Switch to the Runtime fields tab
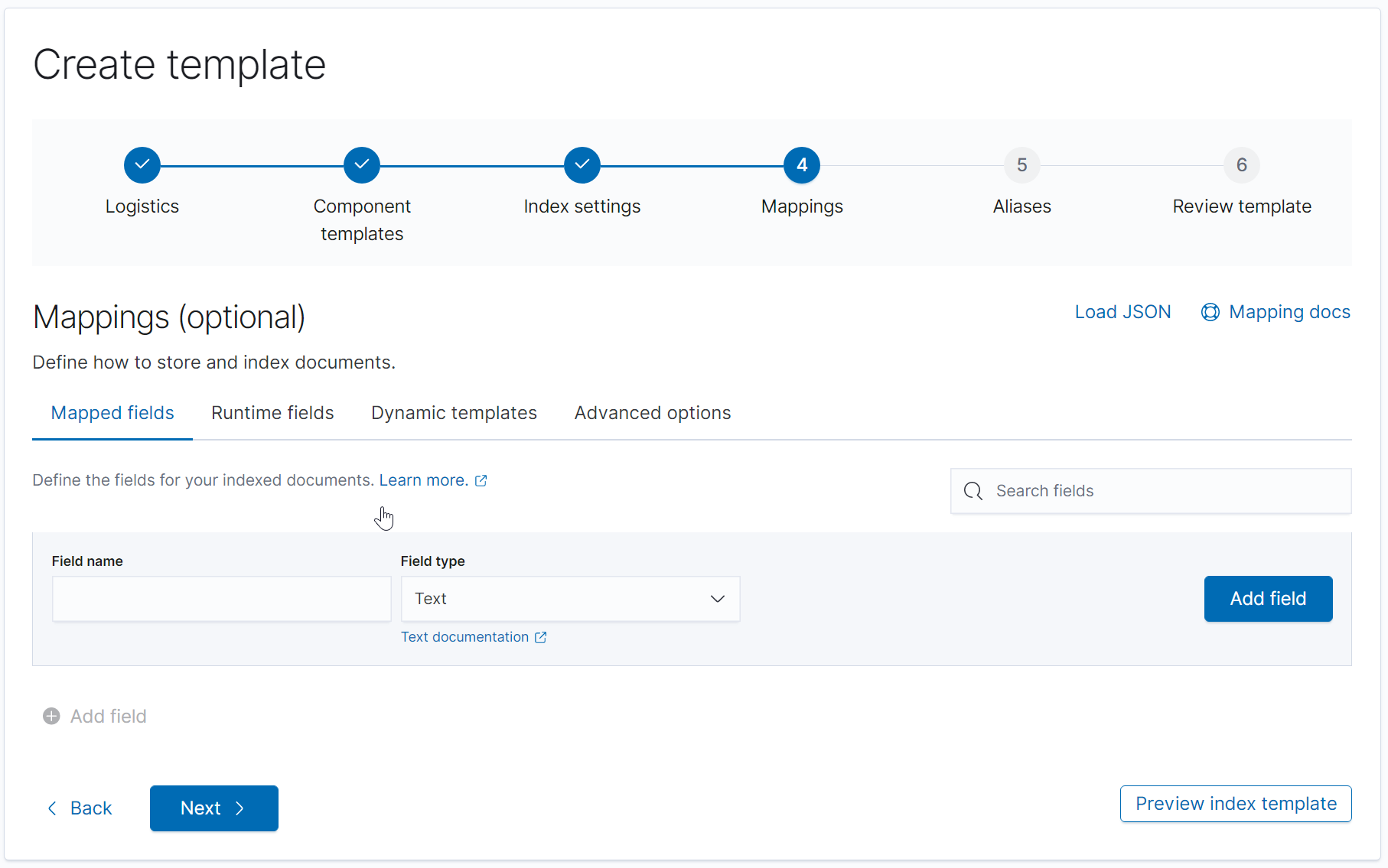The width and height of the screenshot is (1388, 868). (x=272, y=413)
